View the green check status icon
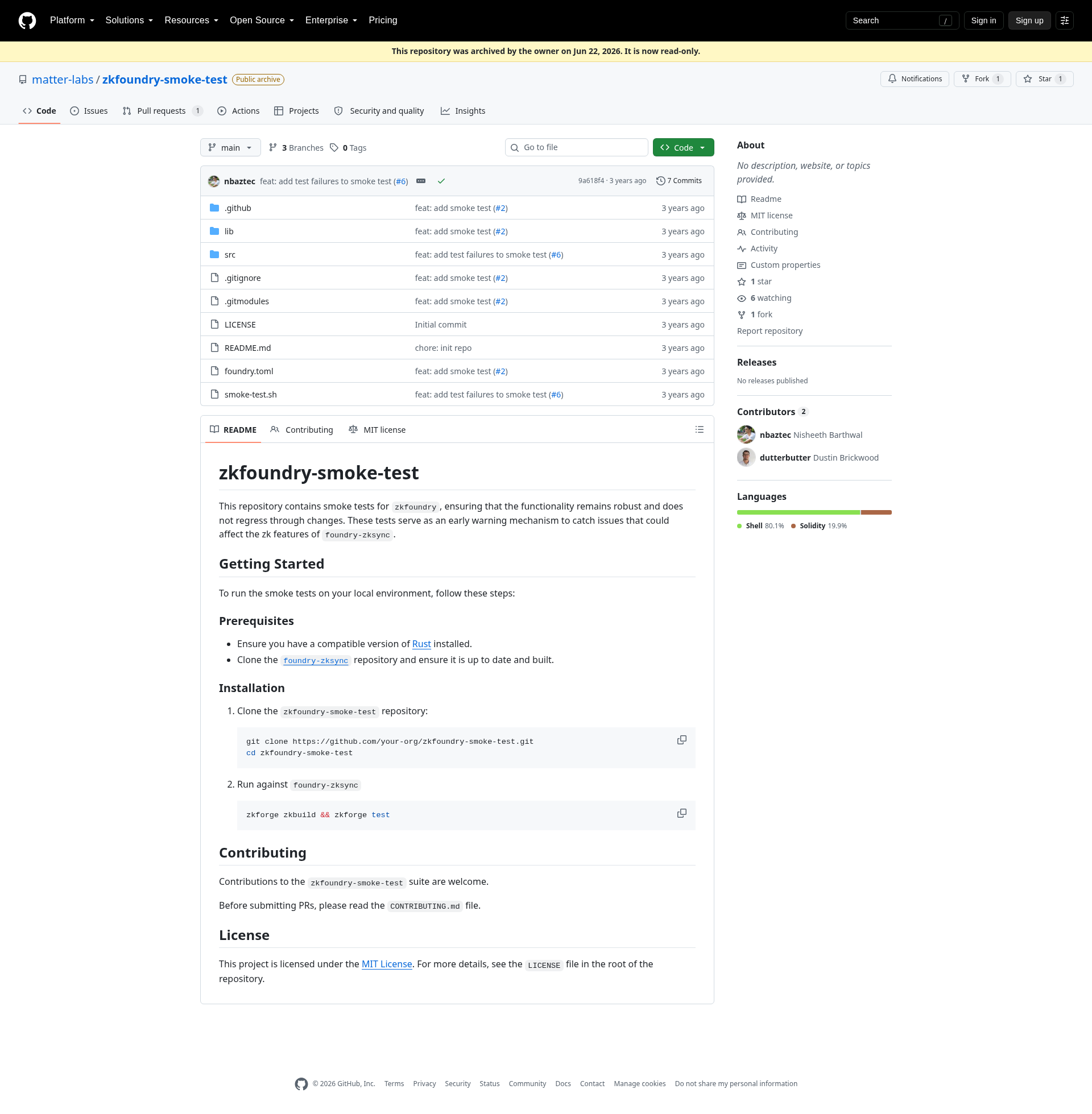The height and width of the screenshot is (1114, 1092). 441,181
